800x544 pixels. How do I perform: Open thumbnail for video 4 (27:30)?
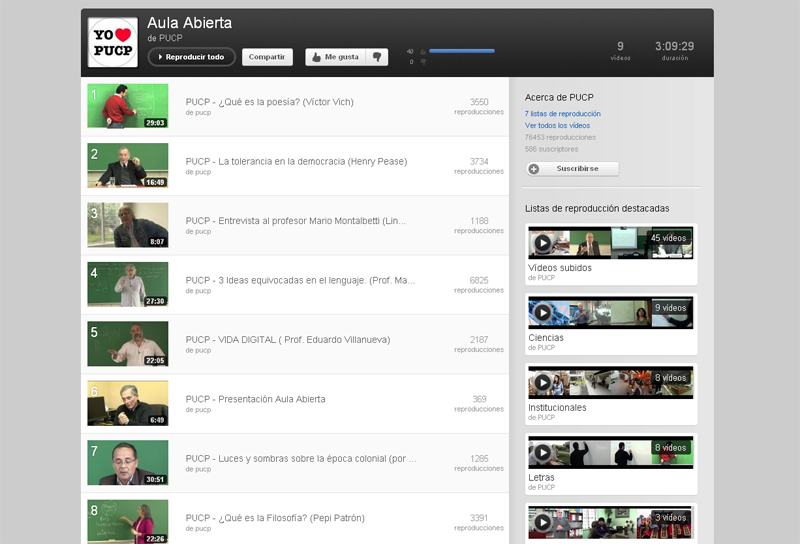(128, 284)
